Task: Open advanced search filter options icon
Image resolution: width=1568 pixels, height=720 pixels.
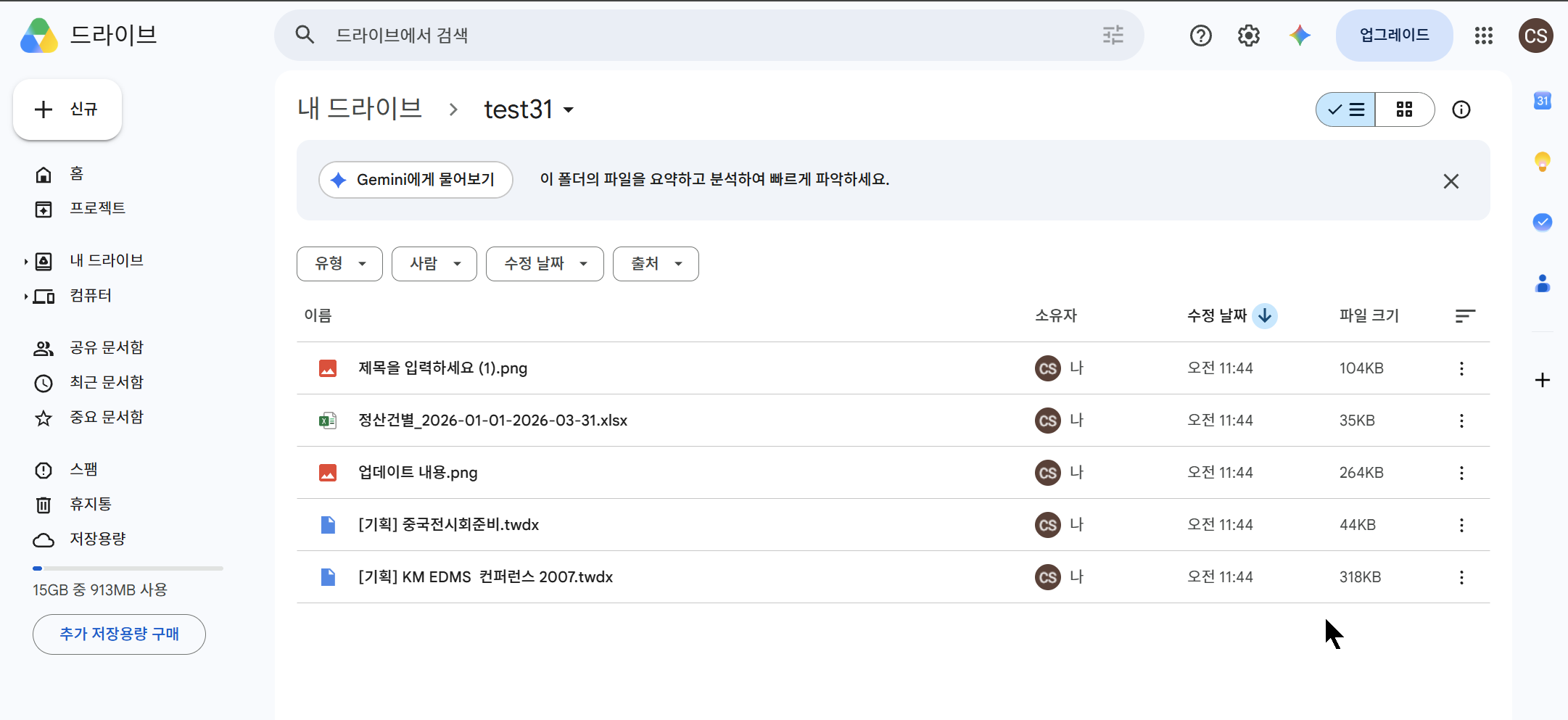Action: pyautogui.click(x=1113, y=35)
